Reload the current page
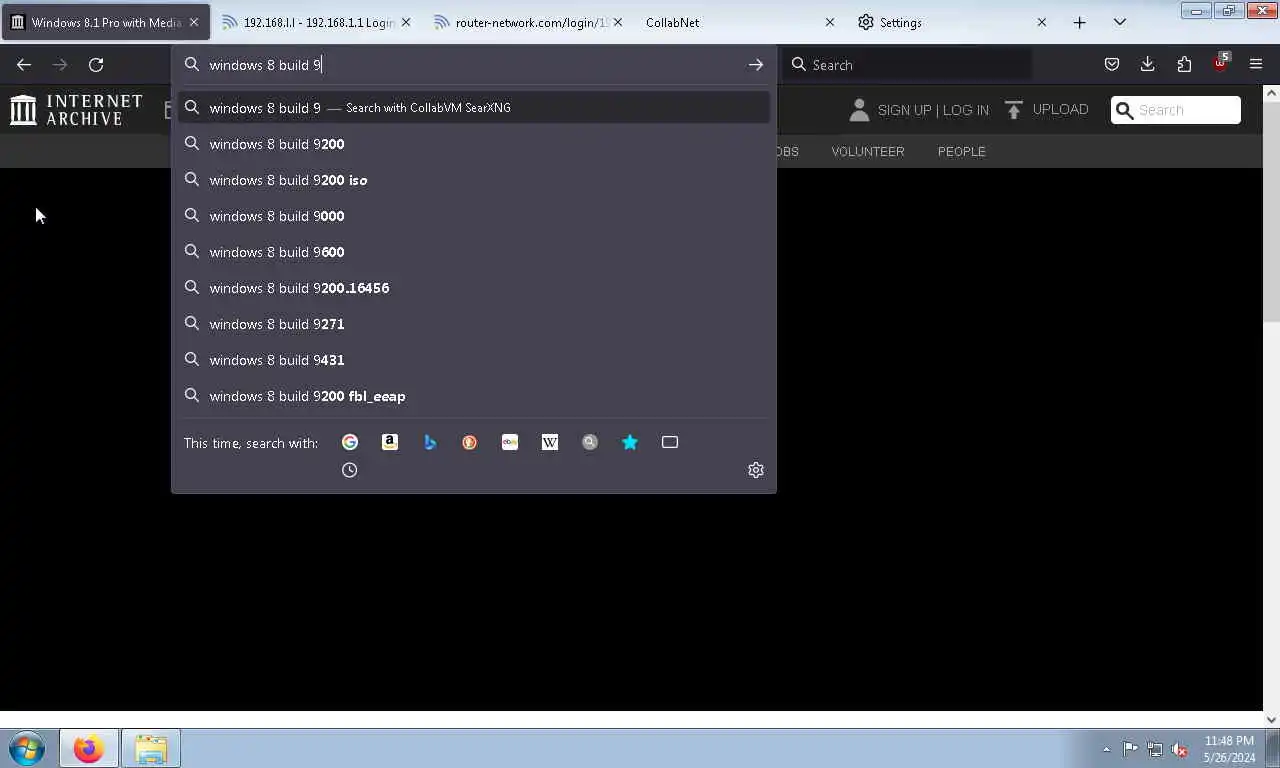 96,65
